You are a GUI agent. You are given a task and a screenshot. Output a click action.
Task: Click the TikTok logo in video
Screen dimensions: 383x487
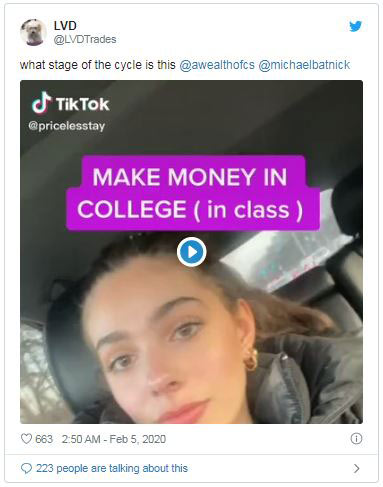(x=41, y=103)
